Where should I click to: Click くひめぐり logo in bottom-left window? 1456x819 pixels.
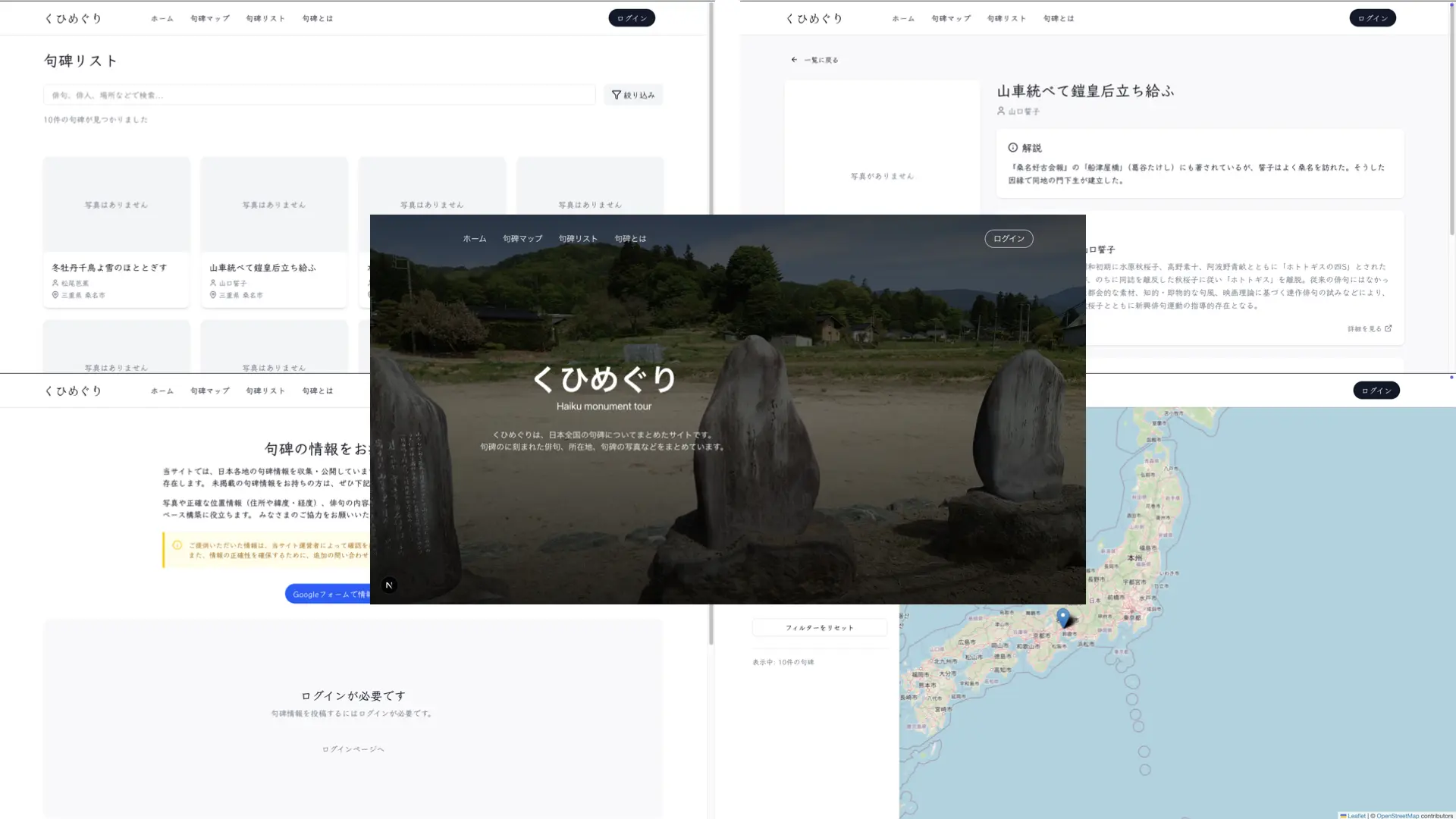point(73,391)
